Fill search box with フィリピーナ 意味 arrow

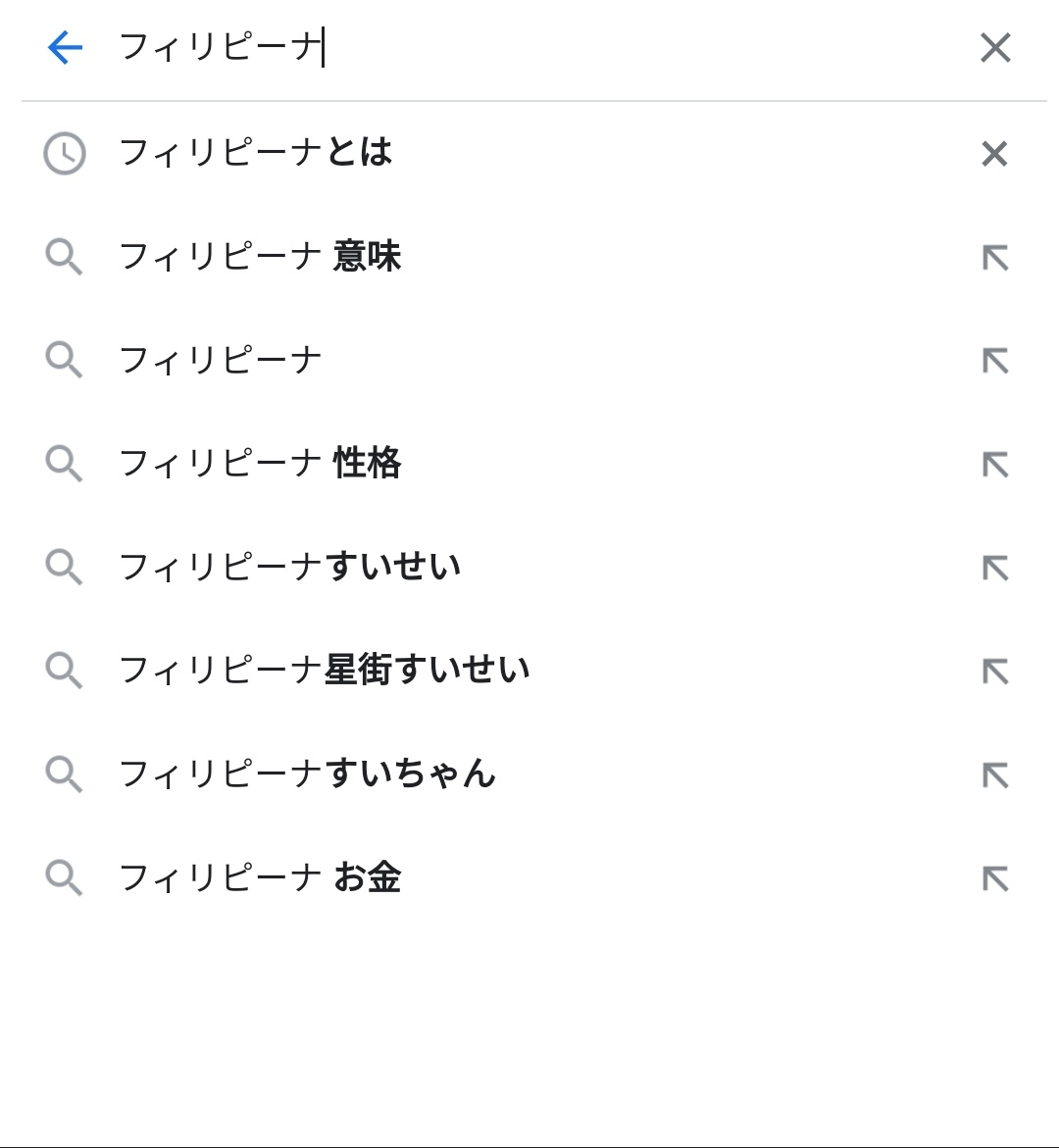(x=995, y=258)
